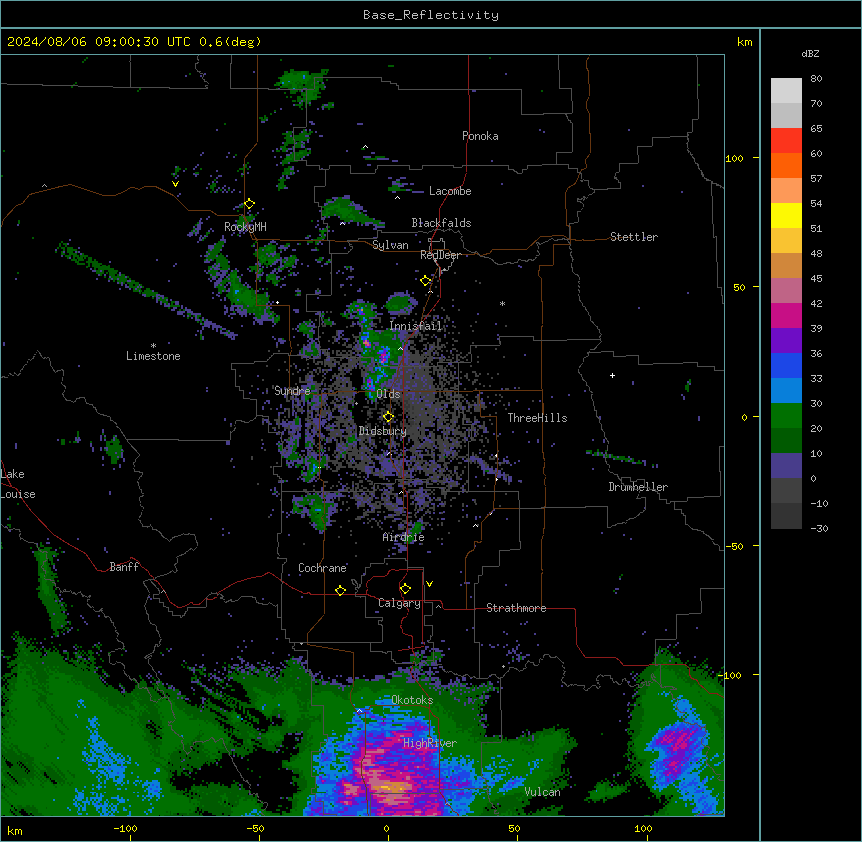
Task: Click the Lacombe city label
Action: pos(450,191)
